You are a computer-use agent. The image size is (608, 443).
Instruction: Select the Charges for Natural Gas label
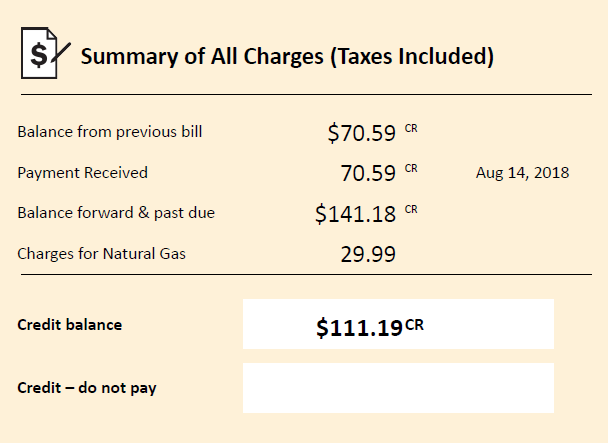click(x=102, y=254)
